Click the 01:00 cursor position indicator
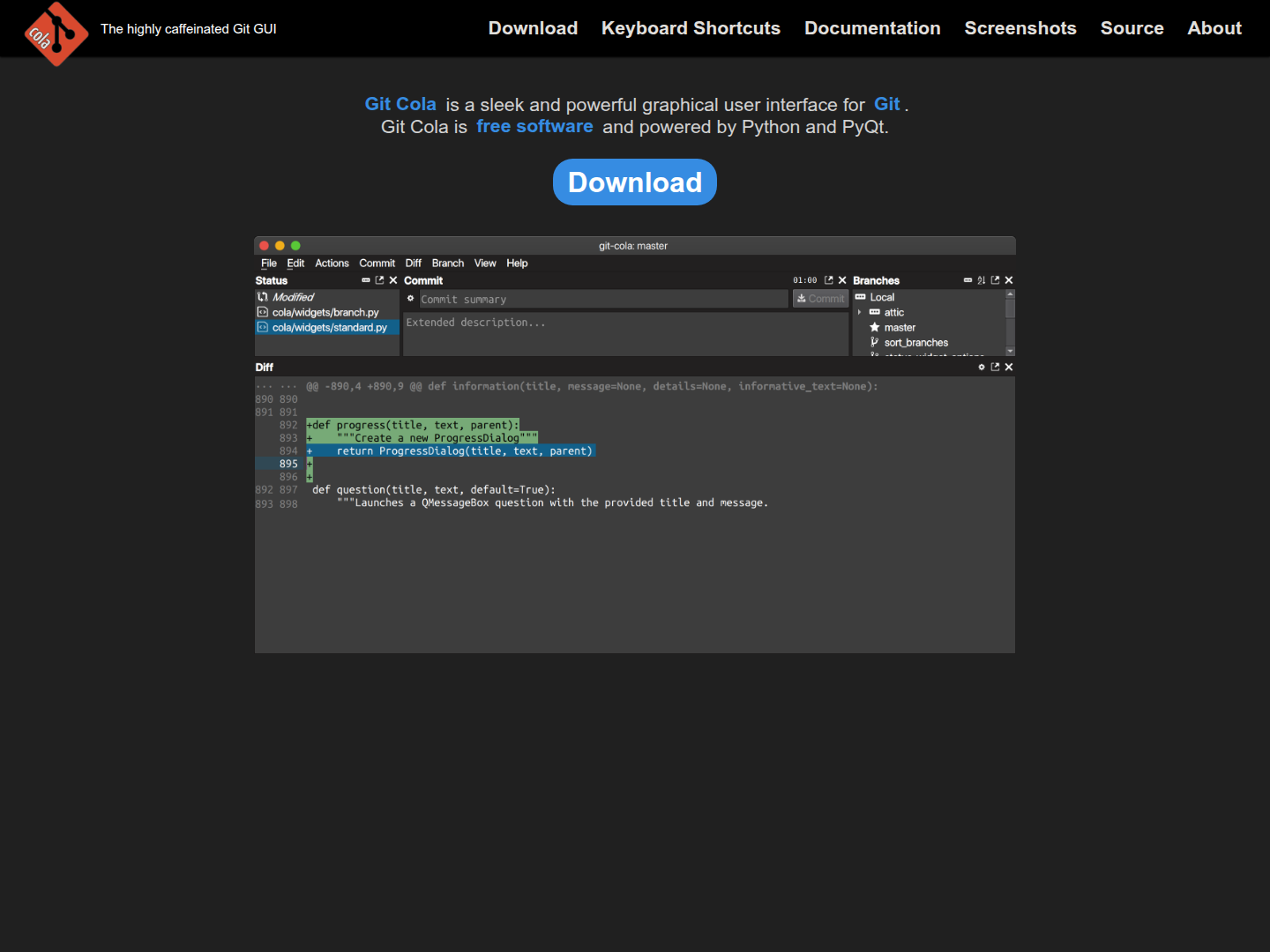The width and height of the screenshot is (1270, 952). (805, 280)
